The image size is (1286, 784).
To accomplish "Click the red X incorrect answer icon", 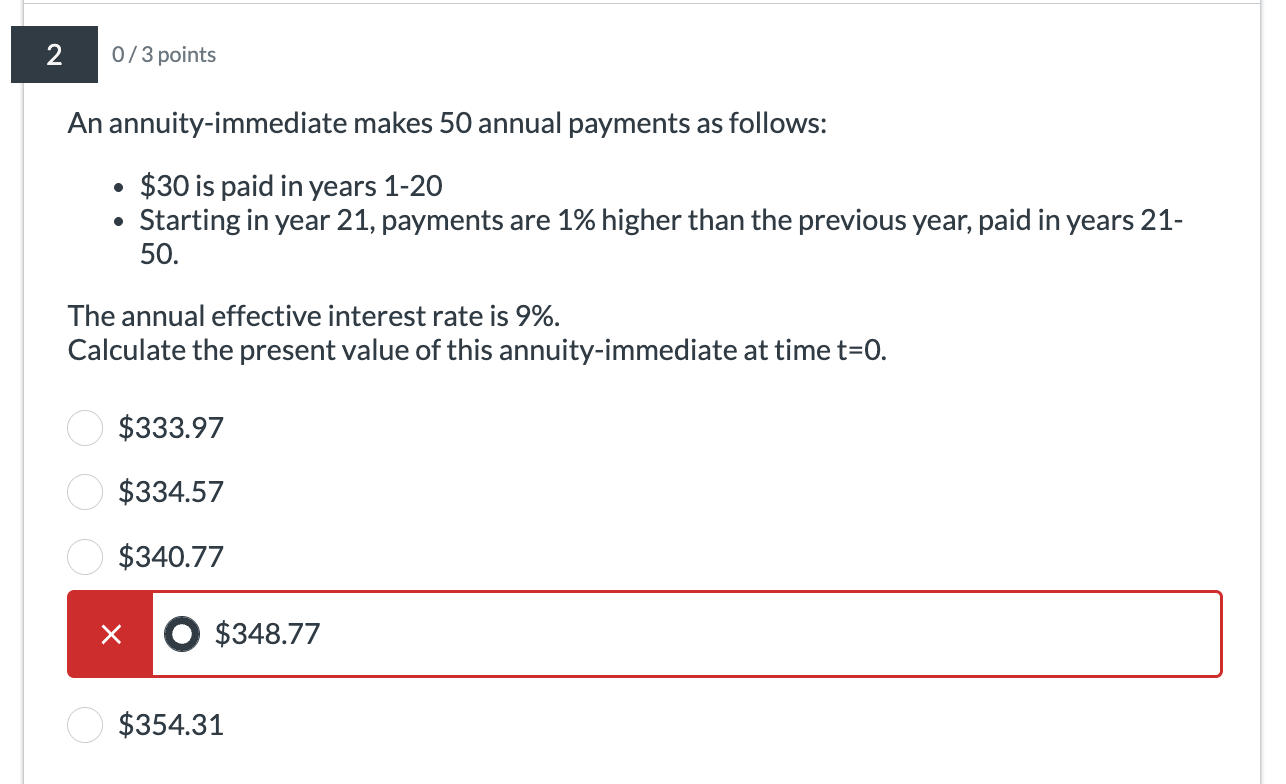I will pos(110,633).
